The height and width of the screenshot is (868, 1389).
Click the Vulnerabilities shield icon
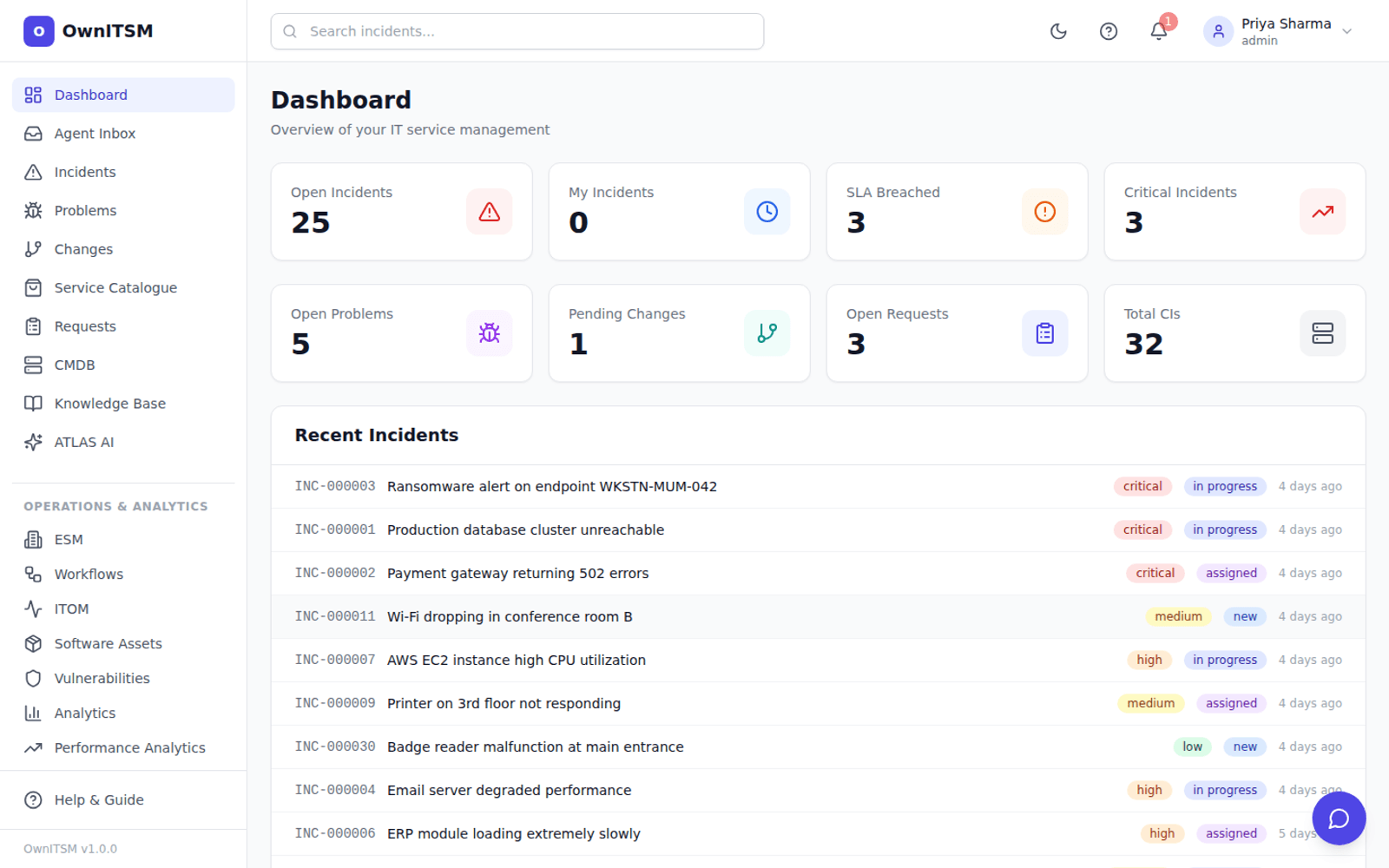33,679
